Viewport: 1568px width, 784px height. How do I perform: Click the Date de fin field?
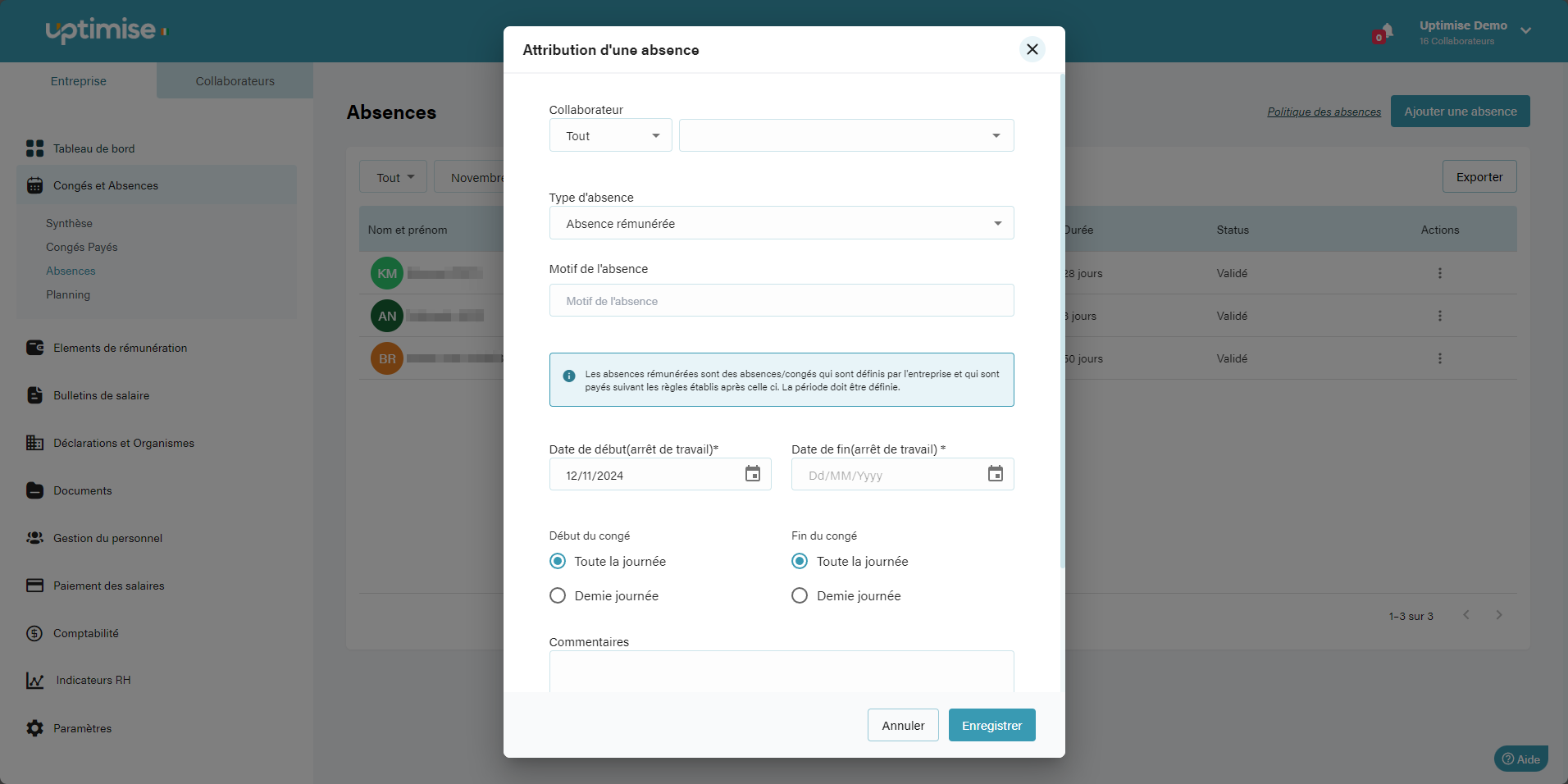point(903,474)
